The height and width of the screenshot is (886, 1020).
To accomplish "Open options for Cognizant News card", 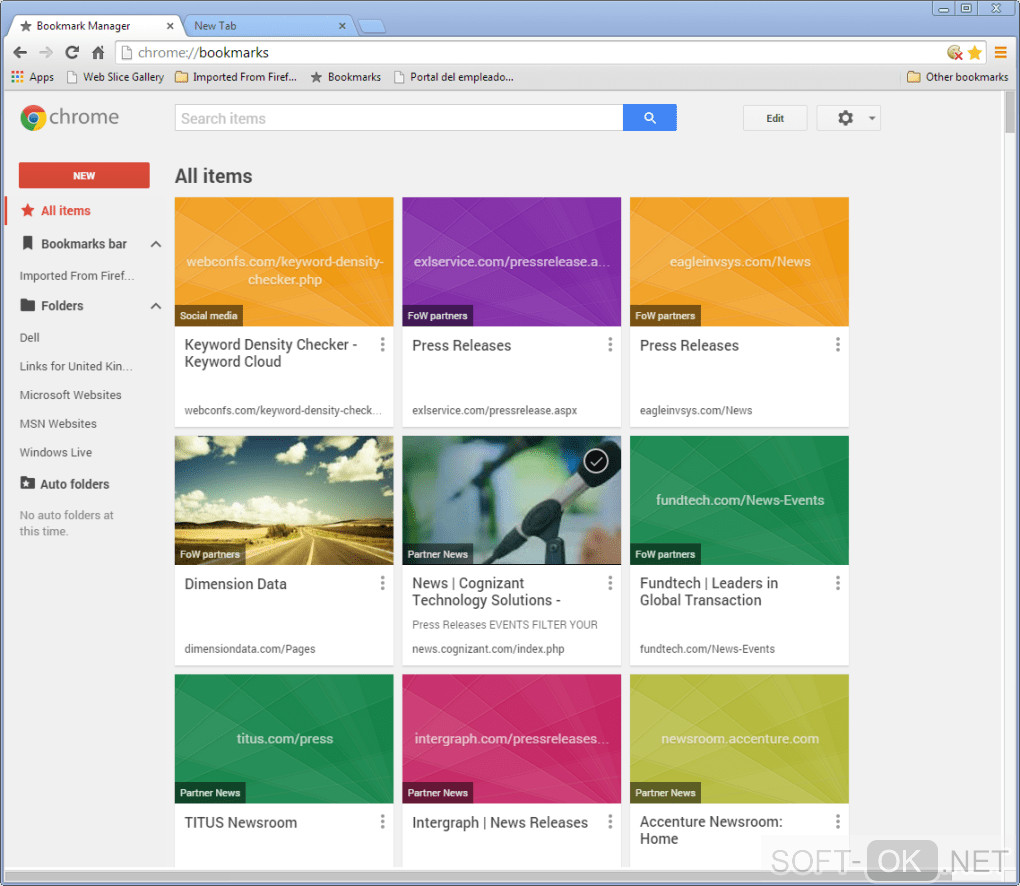I will [610, 583].
